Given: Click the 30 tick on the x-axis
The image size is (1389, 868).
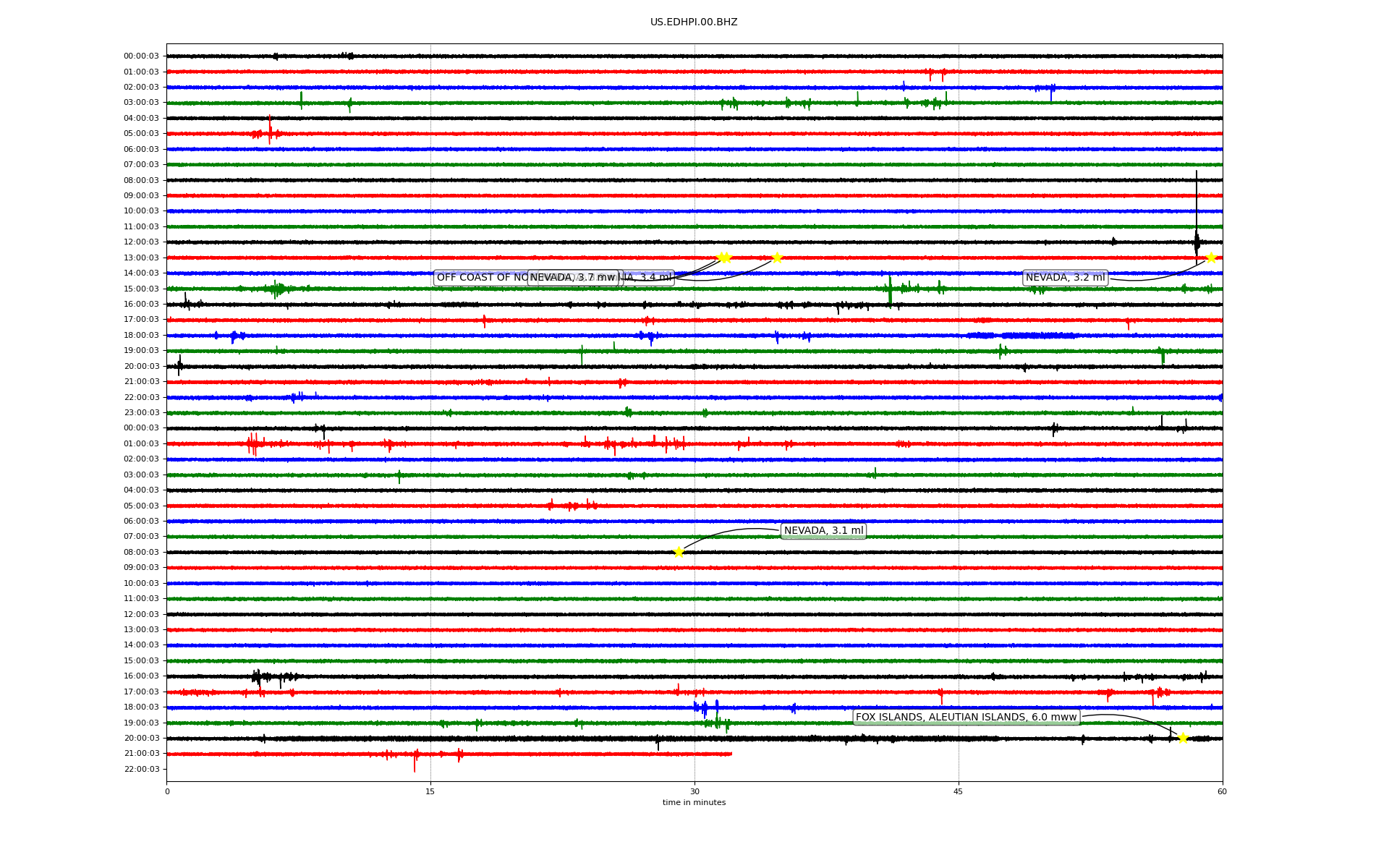Looking at the screenshot, I should 694,791.
